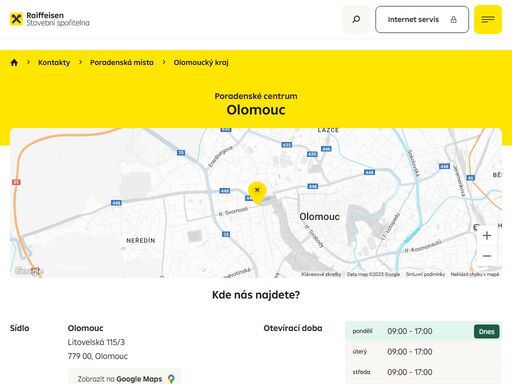
Task: Click the Kde nás najdete? heading
Action: tap(256, 295)
